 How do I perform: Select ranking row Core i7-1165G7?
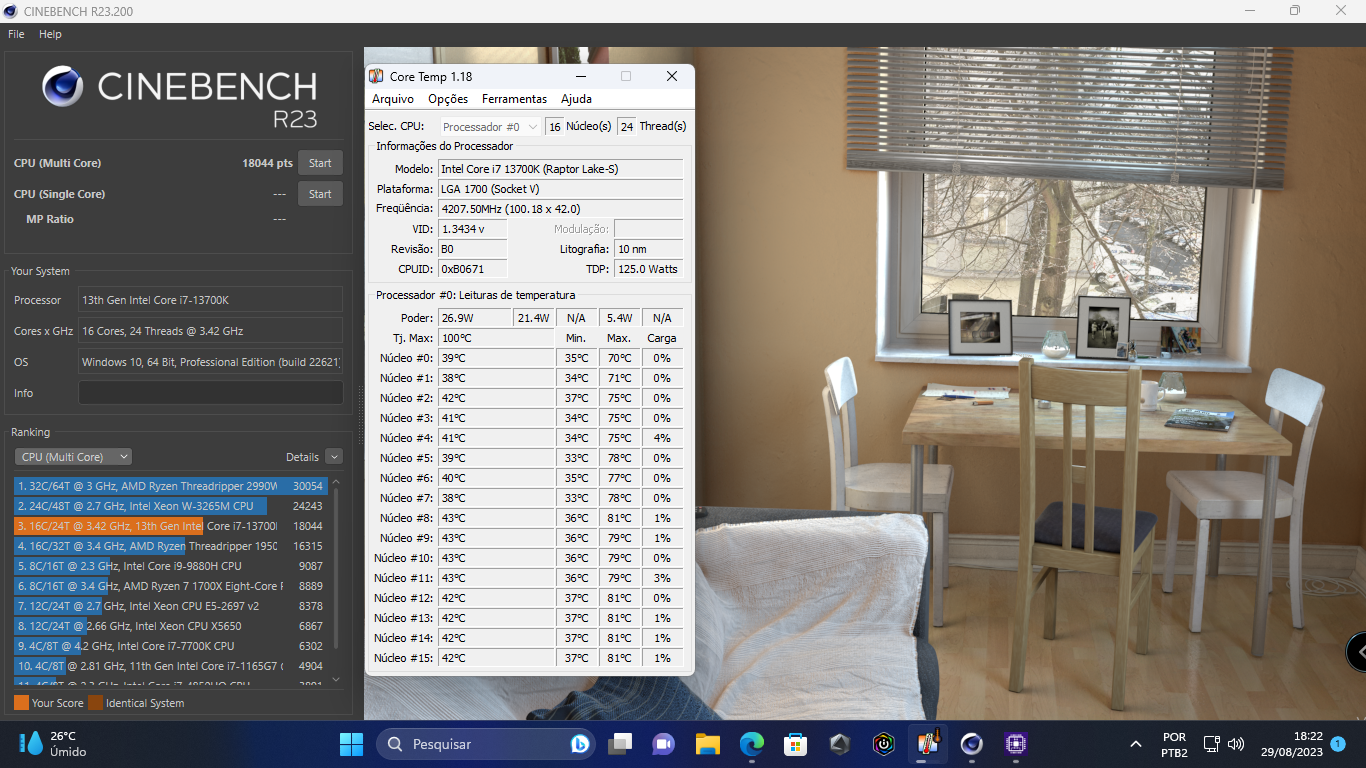[x=170, y=666]
